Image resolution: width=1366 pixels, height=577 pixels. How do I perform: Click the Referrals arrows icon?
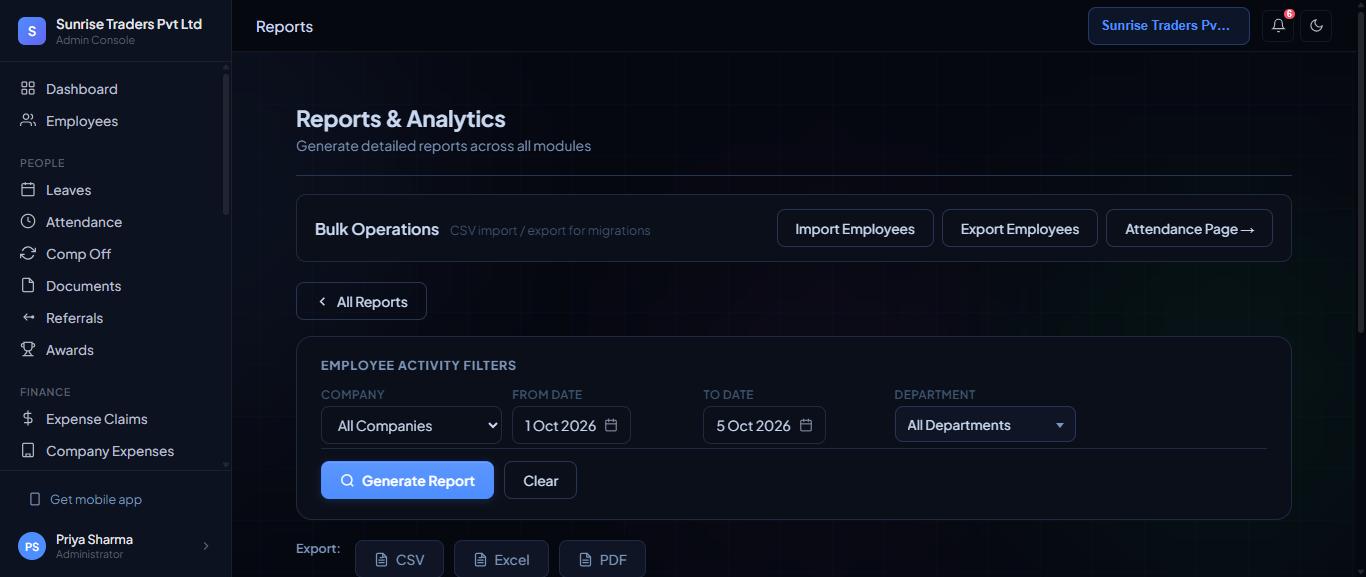pos(28,318)
